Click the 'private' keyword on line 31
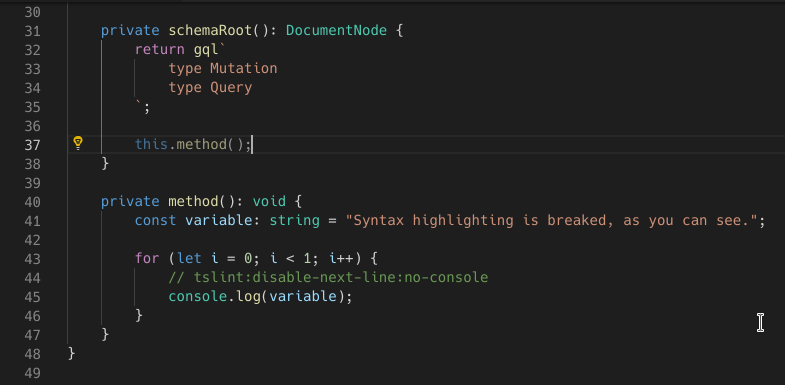Viewport: 785px width, 385px height. (x=130, y=31)
